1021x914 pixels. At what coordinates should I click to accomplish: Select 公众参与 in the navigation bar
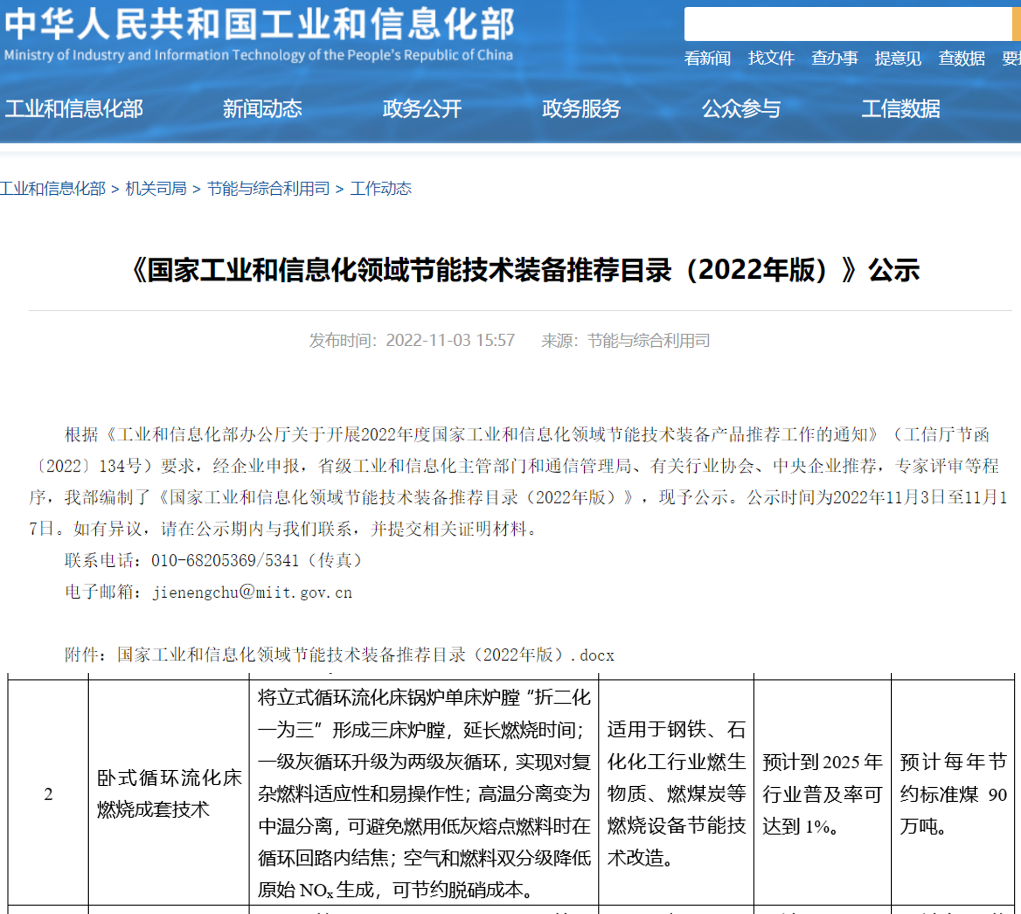pyautogui.click(x=741, y=108)
